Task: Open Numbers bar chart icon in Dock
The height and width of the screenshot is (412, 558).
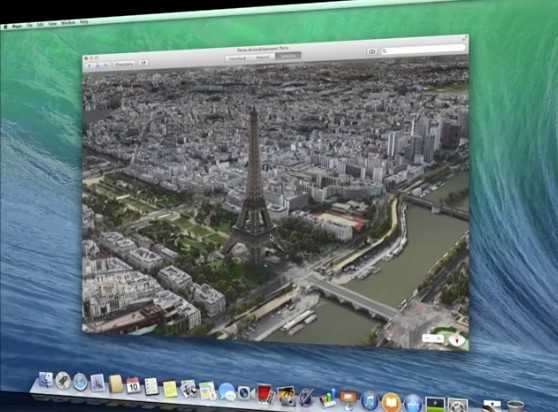Action: (x=328, y=399)
